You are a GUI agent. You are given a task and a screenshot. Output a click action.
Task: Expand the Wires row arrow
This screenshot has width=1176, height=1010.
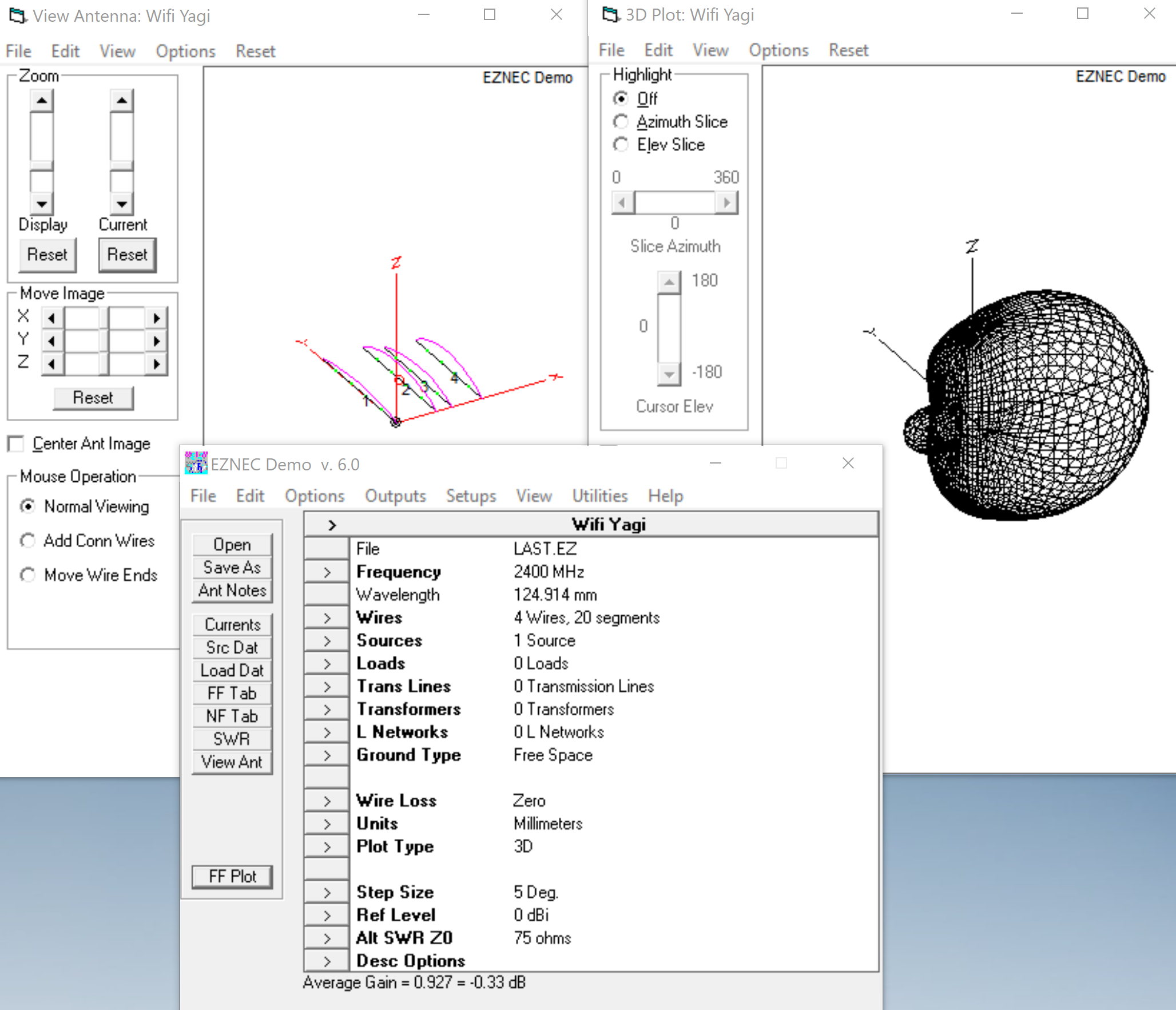327,617
